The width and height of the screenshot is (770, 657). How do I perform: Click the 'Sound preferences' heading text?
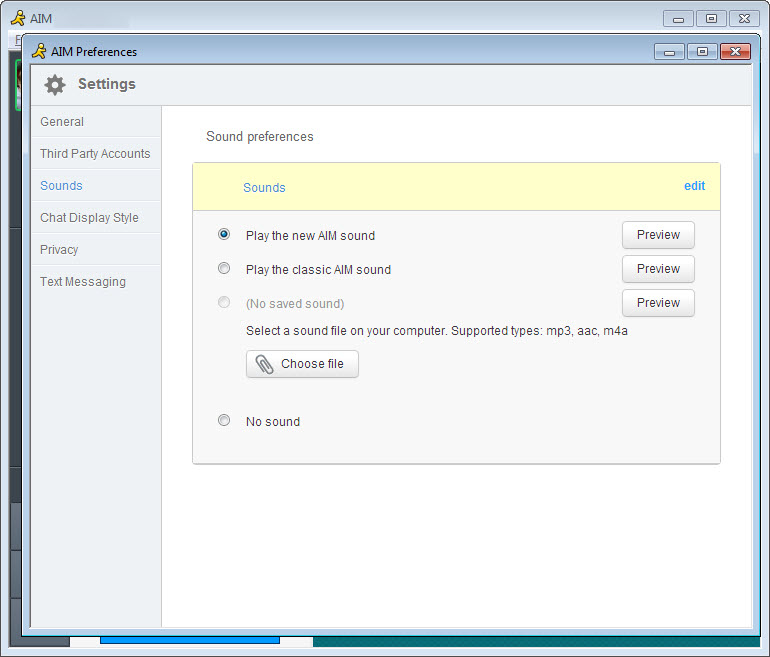[260, 137]
